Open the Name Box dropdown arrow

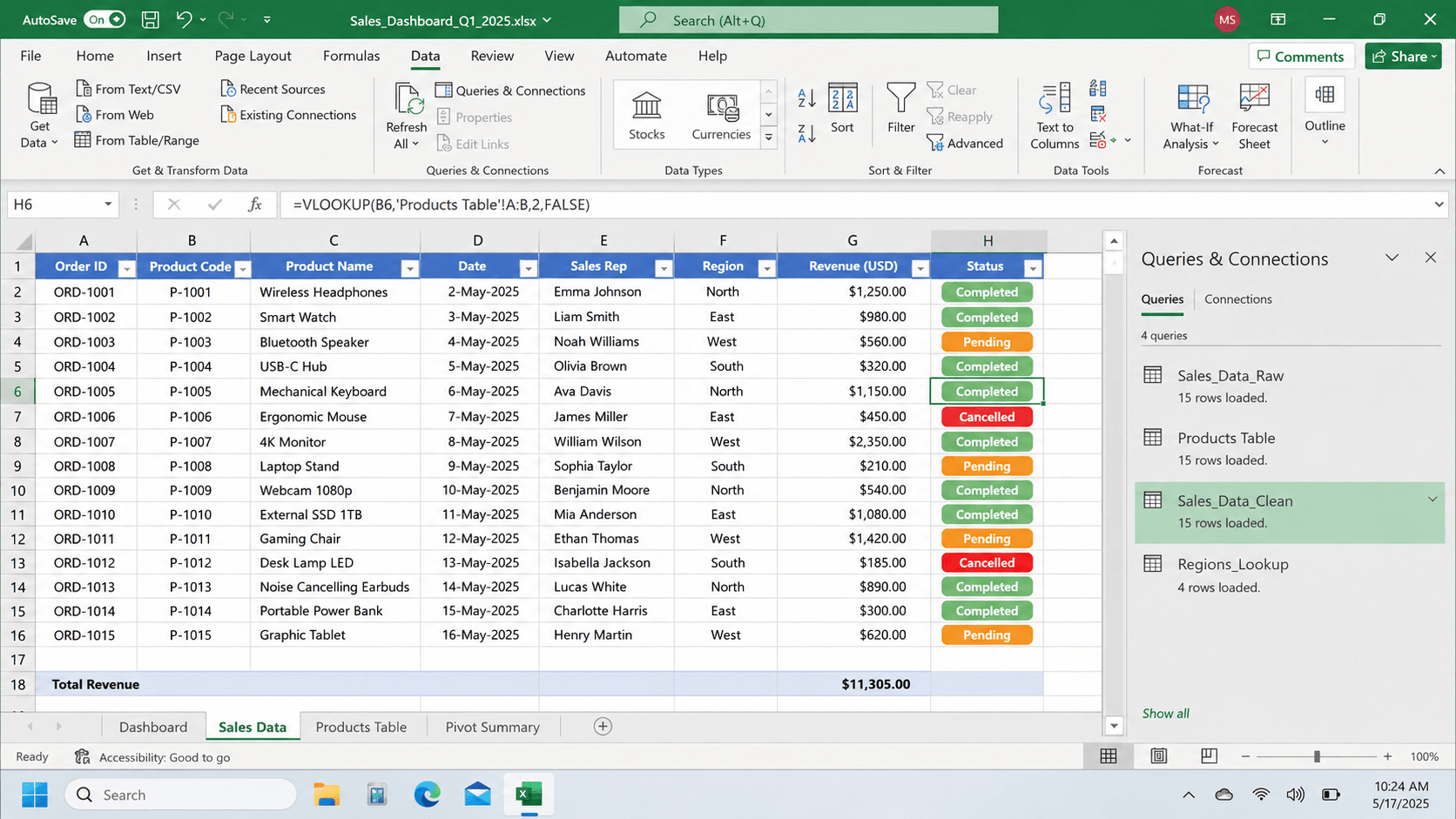click(108, 205)
